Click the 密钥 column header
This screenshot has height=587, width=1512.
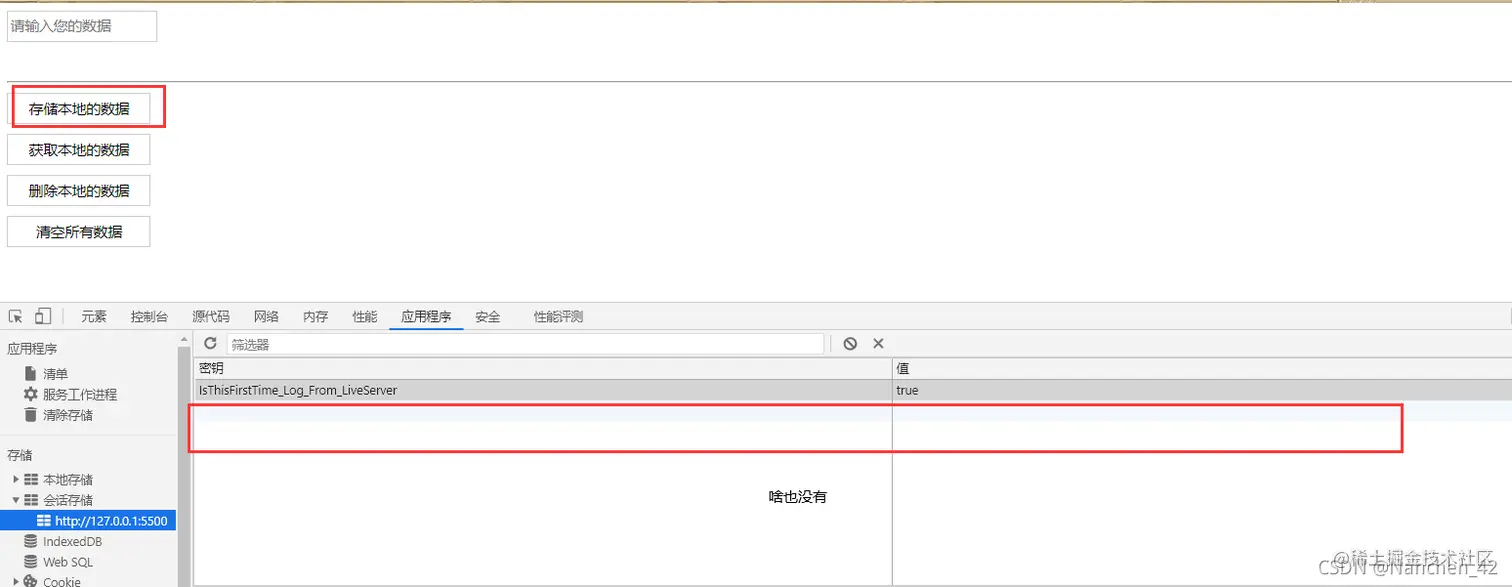(x=543, y=369)
